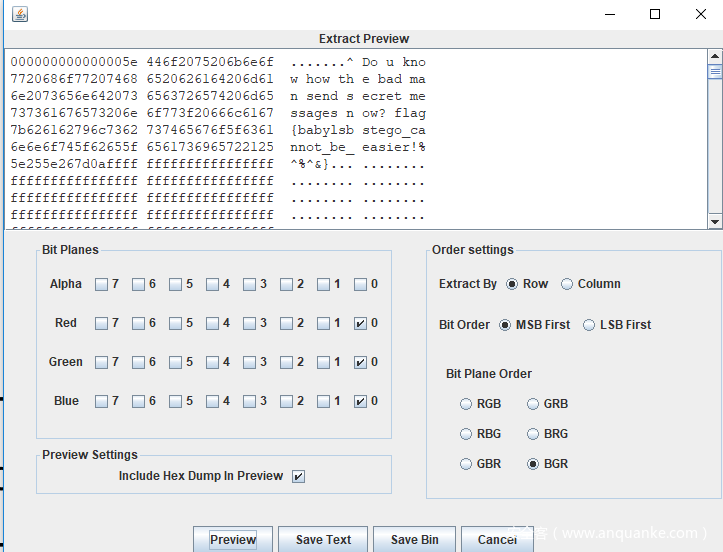Click the Save Text button
The height and width of the screenshot is (552, 723).
point(323,540)
